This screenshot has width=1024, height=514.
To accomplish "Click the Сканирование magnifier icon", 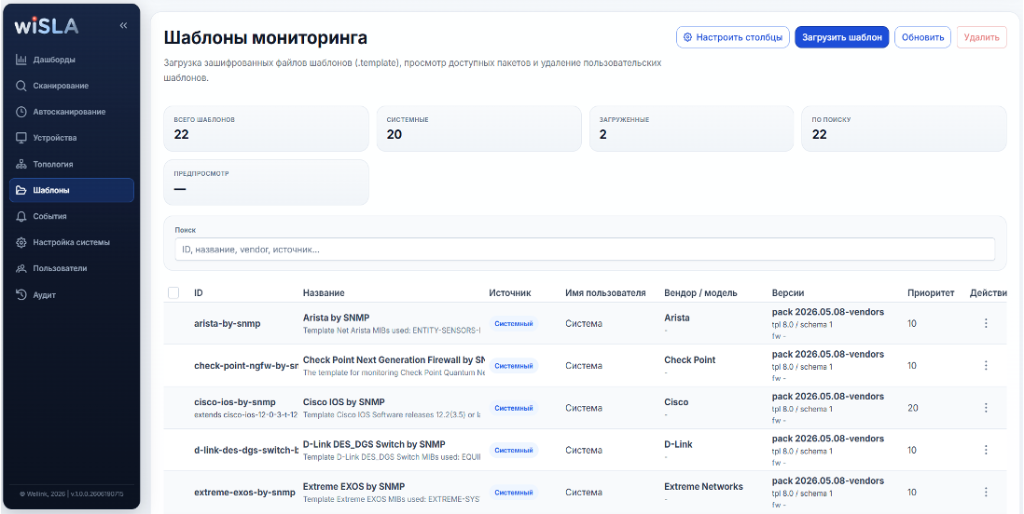I will 21,86.
